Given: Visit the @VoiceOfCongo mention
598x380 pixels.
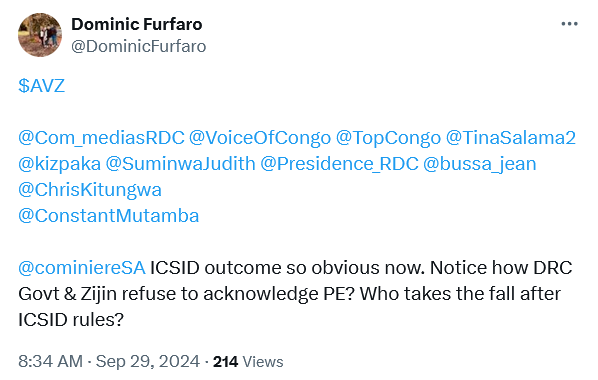Looking at the screenshot, I should [260, 138].
